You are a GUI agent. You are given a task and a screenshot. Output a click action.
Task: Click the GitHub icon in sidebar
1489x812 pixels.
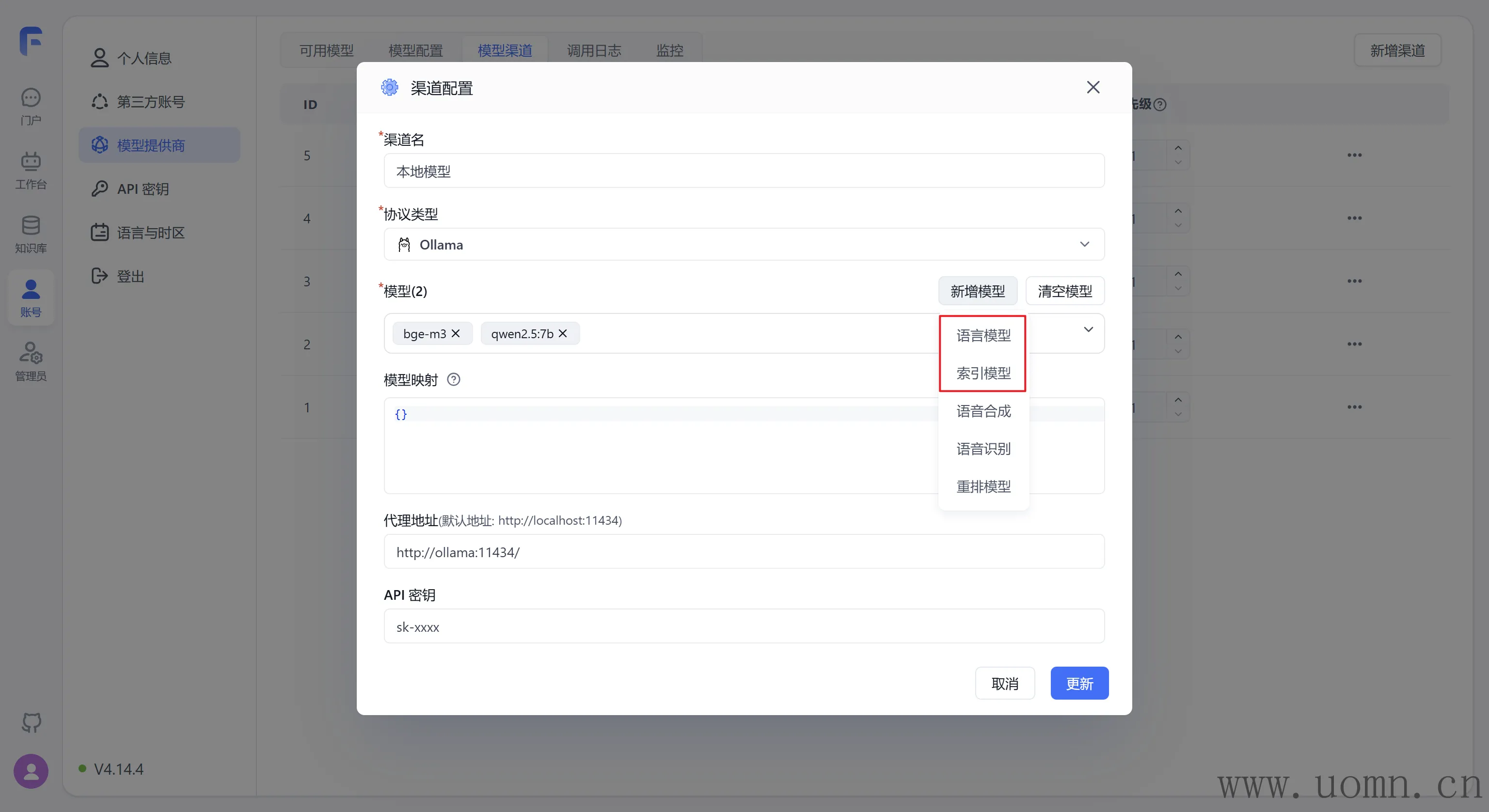[31, 722]
